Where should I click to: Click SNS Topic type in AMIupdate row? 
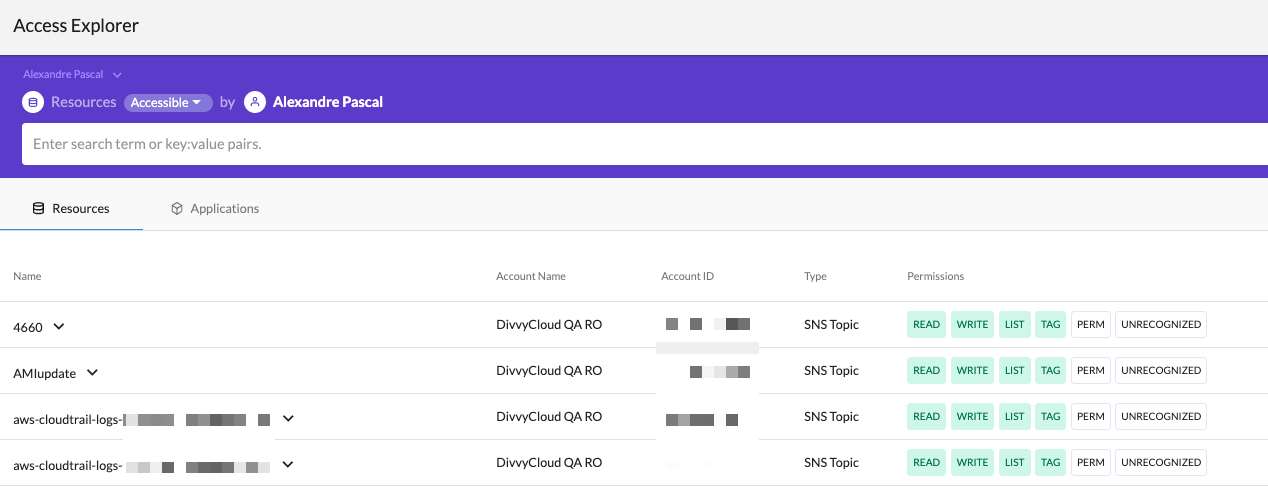[x=831, y=371]
